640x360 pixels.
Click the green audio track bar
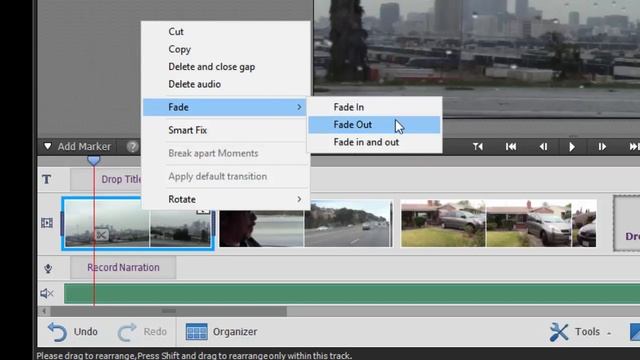click(x=352, y=293)
